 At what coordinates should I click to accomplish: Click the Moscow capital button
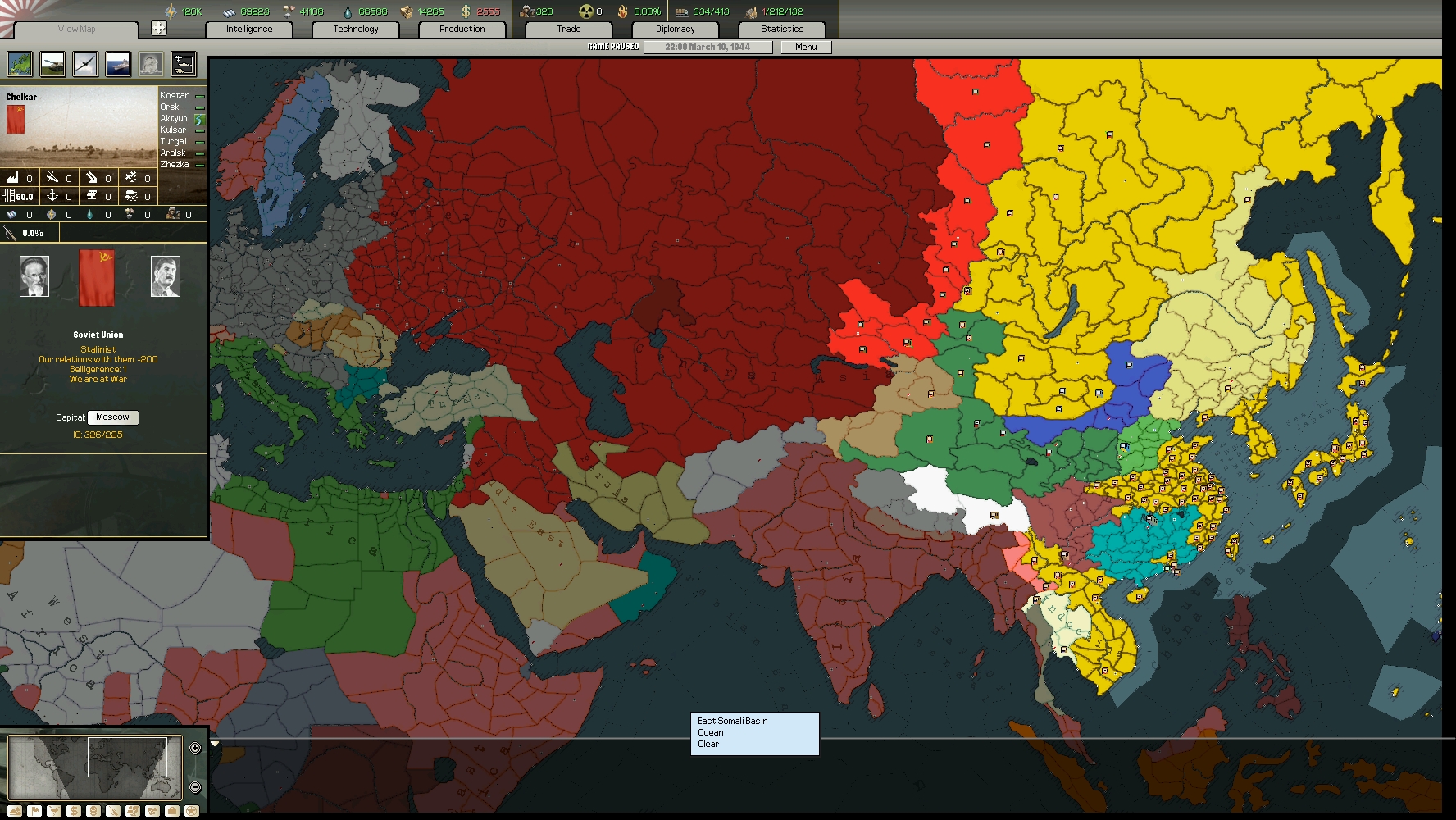tap(113, 417)
